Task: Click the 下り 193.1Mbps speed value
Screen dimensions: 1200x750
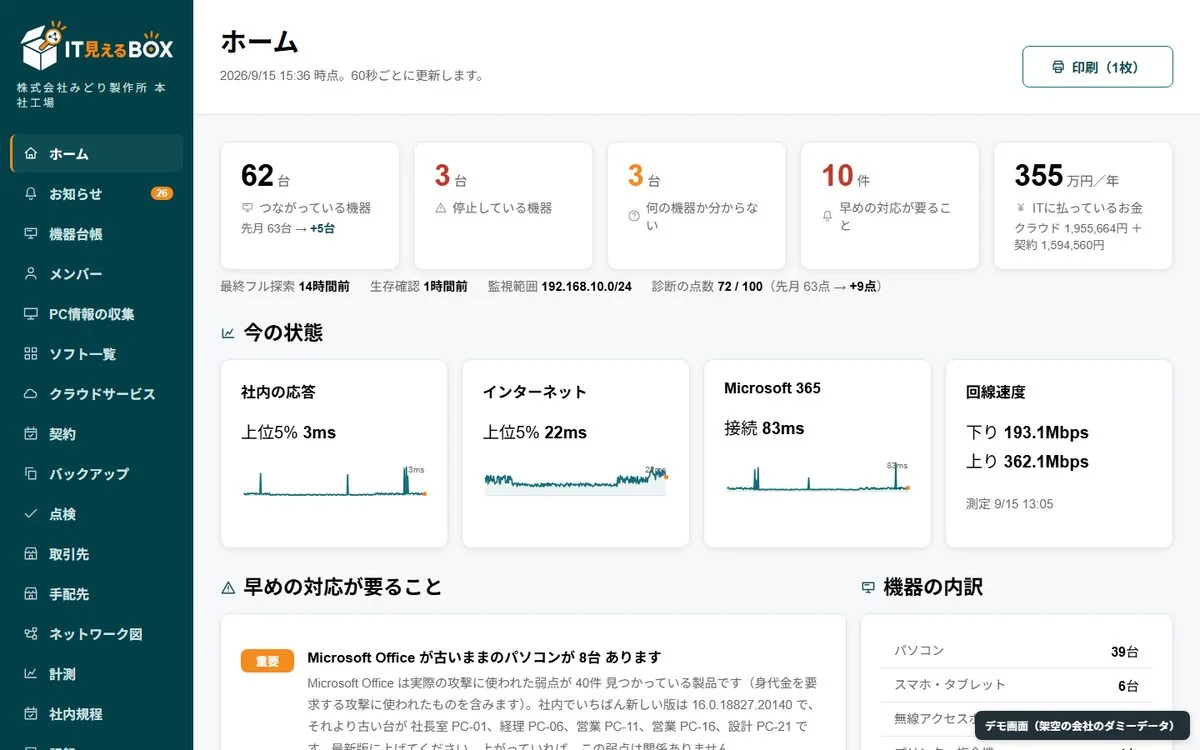Action: coord(1027,433)
